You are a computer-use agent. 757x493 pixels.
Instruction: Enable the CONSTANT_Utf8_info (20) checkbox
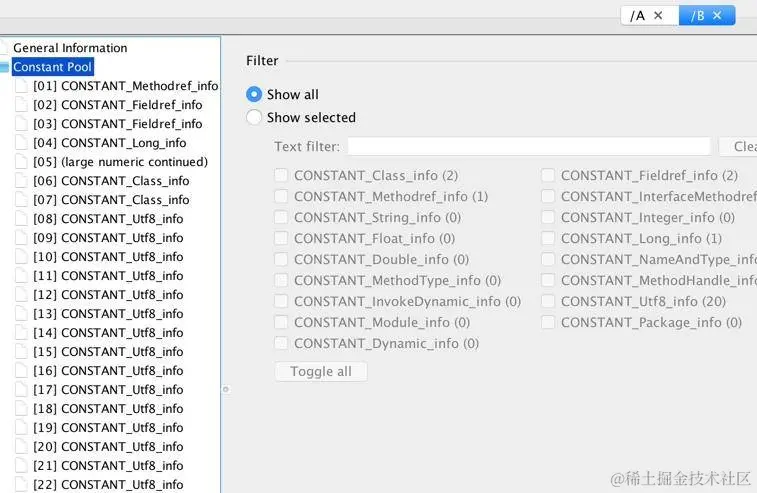(548, 301)
